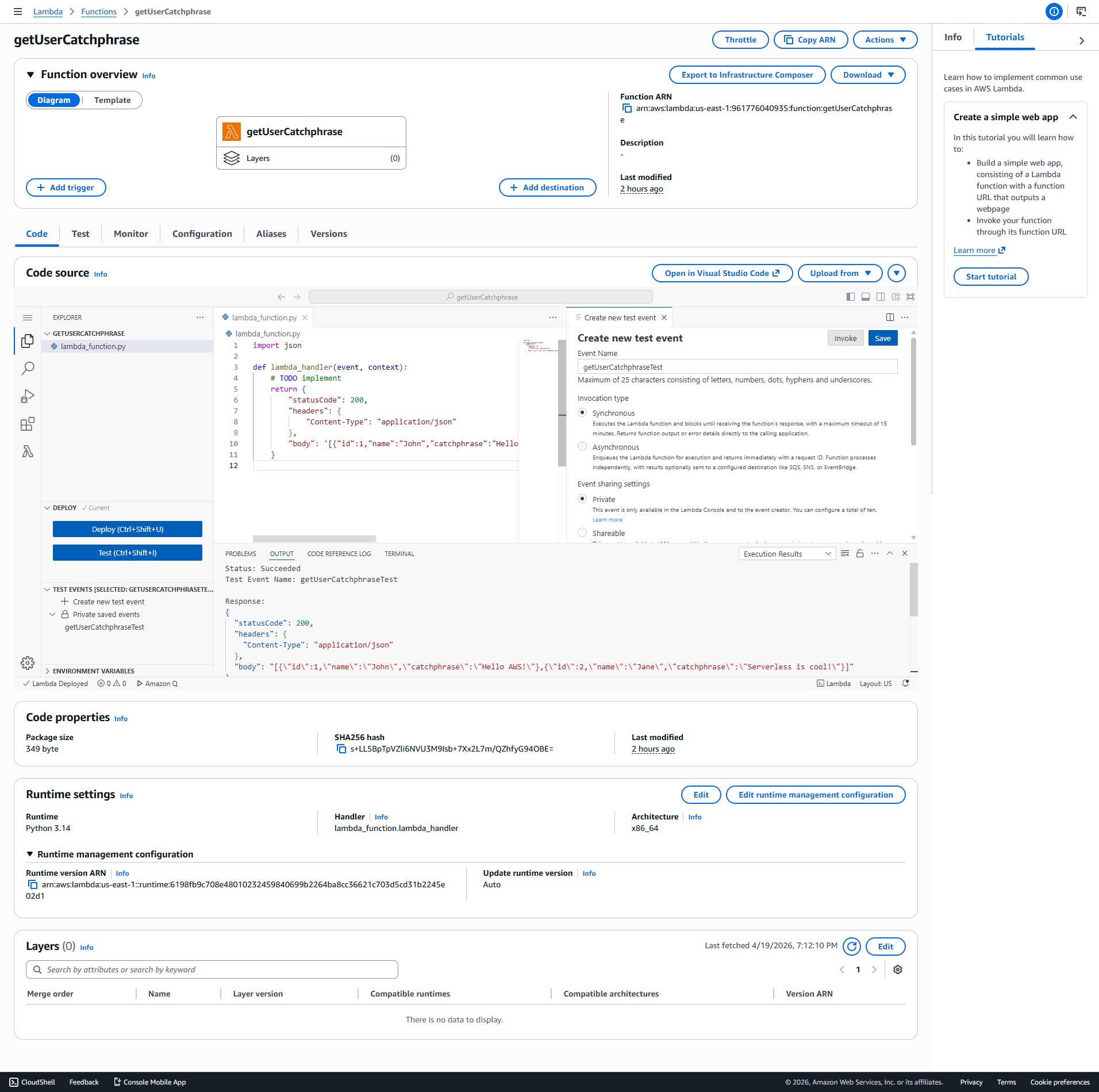Image resolution: width=1099 pixels, height=1092 pixels.
Task: Go back with the editor left arrow
Action: tap(281, 297)
